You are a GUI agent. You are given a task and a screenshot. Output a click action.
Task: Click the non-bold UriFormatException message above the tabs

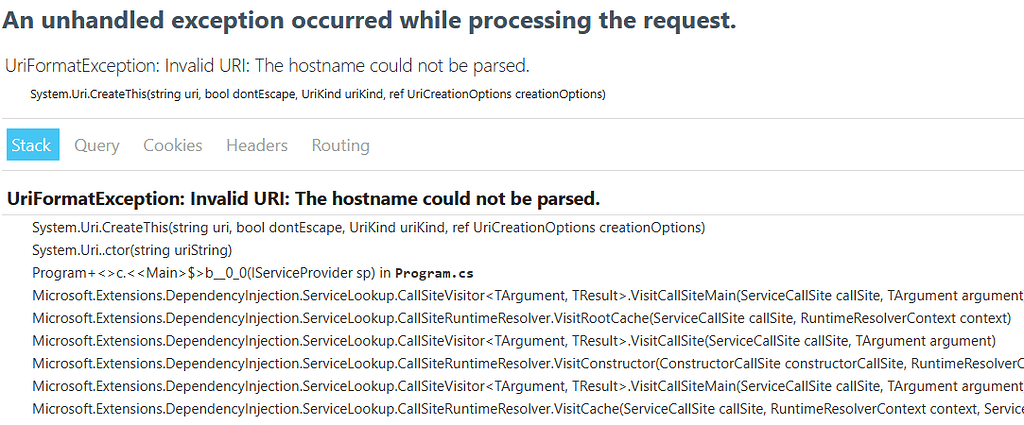266,66
